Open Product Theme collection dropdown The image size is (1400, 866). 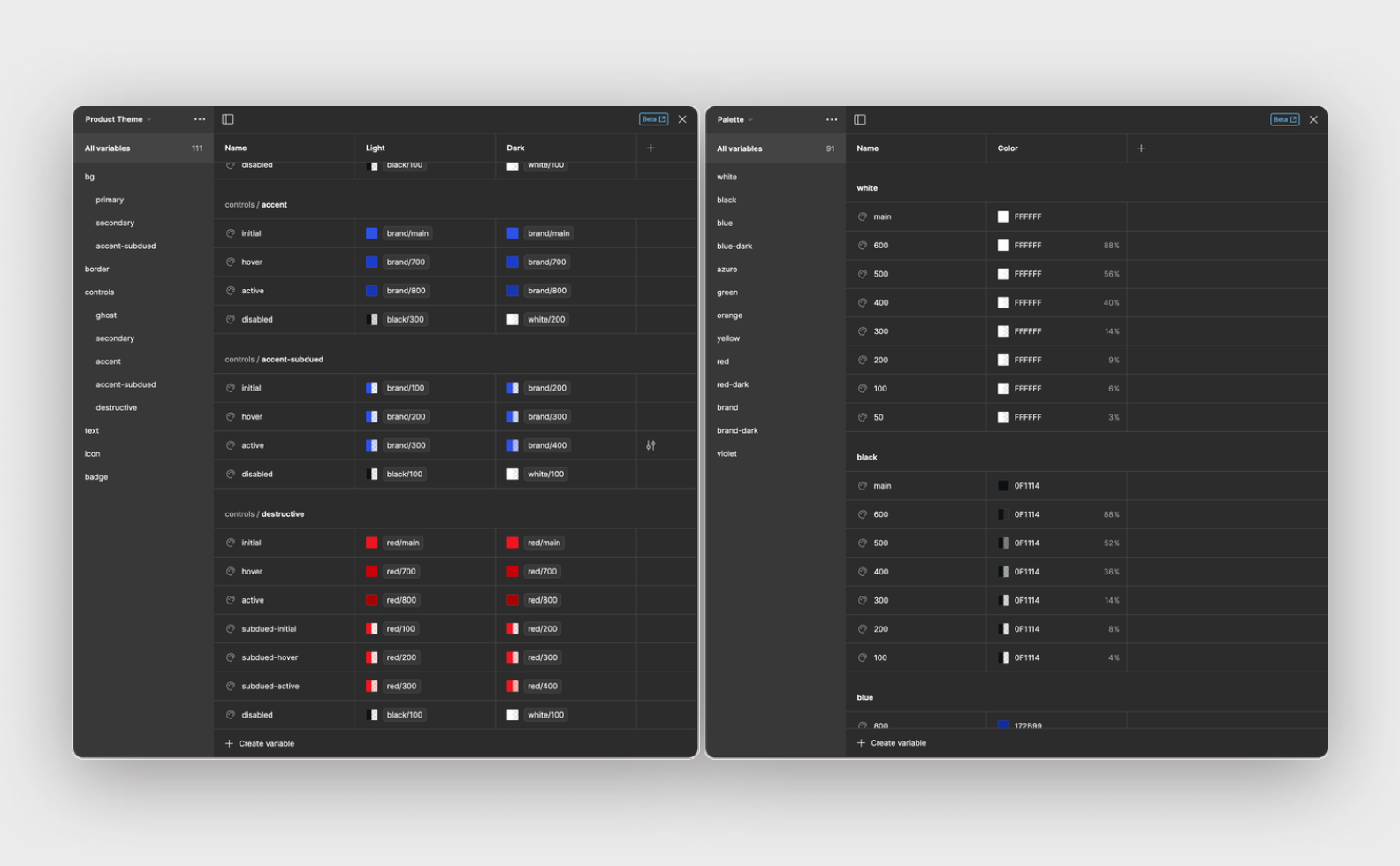[118, 119]
